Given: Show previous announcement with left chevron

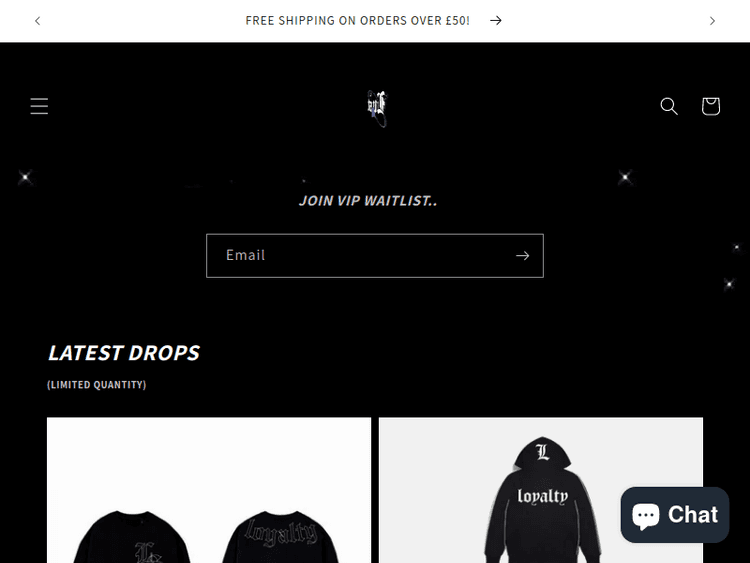Looking at the screenshot, I should pyautogui.click(x=37, y=21).
